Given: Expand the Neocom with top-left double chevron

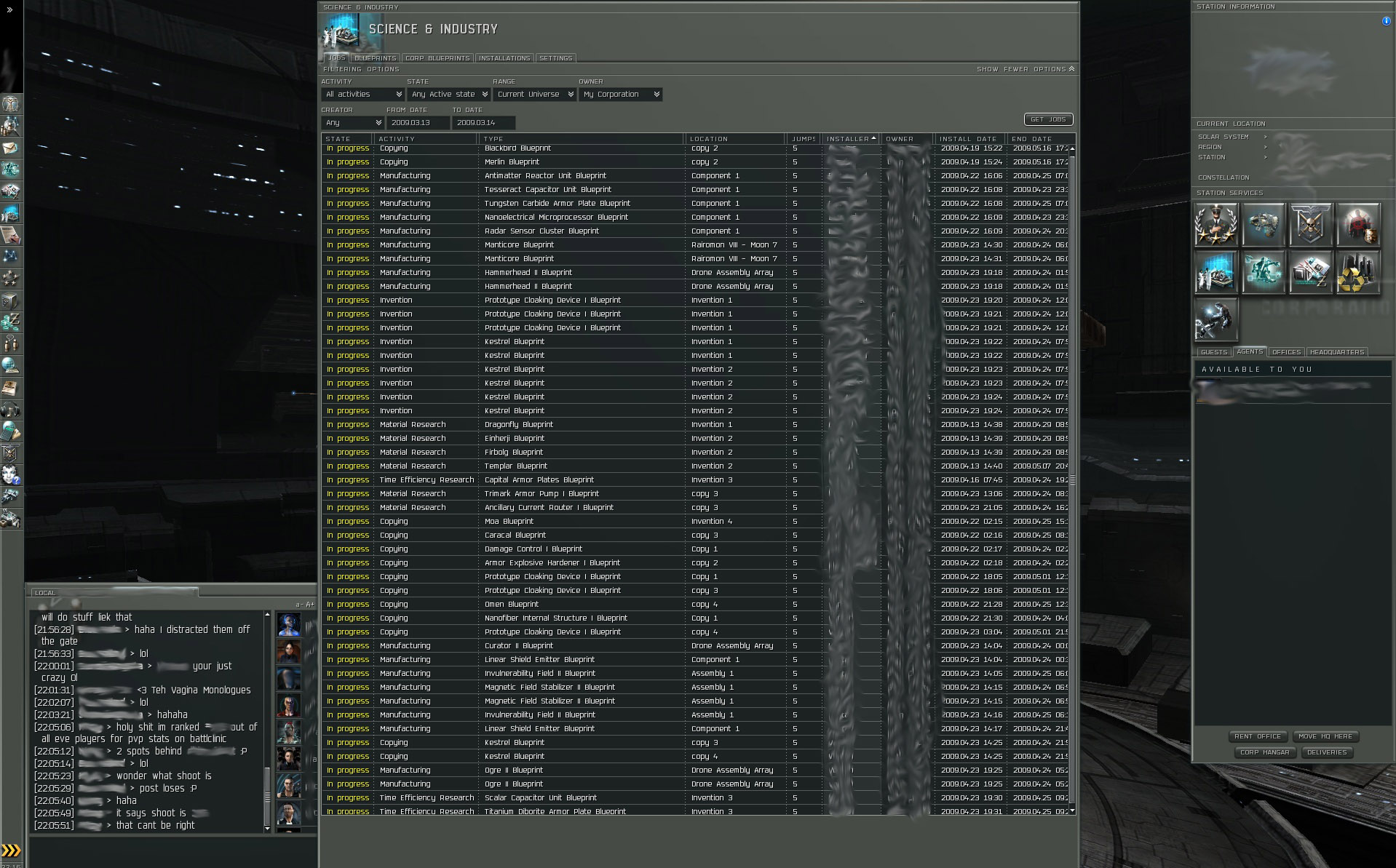Looking at the screenshot, I should pyautogui.click(x=9, y=10).
